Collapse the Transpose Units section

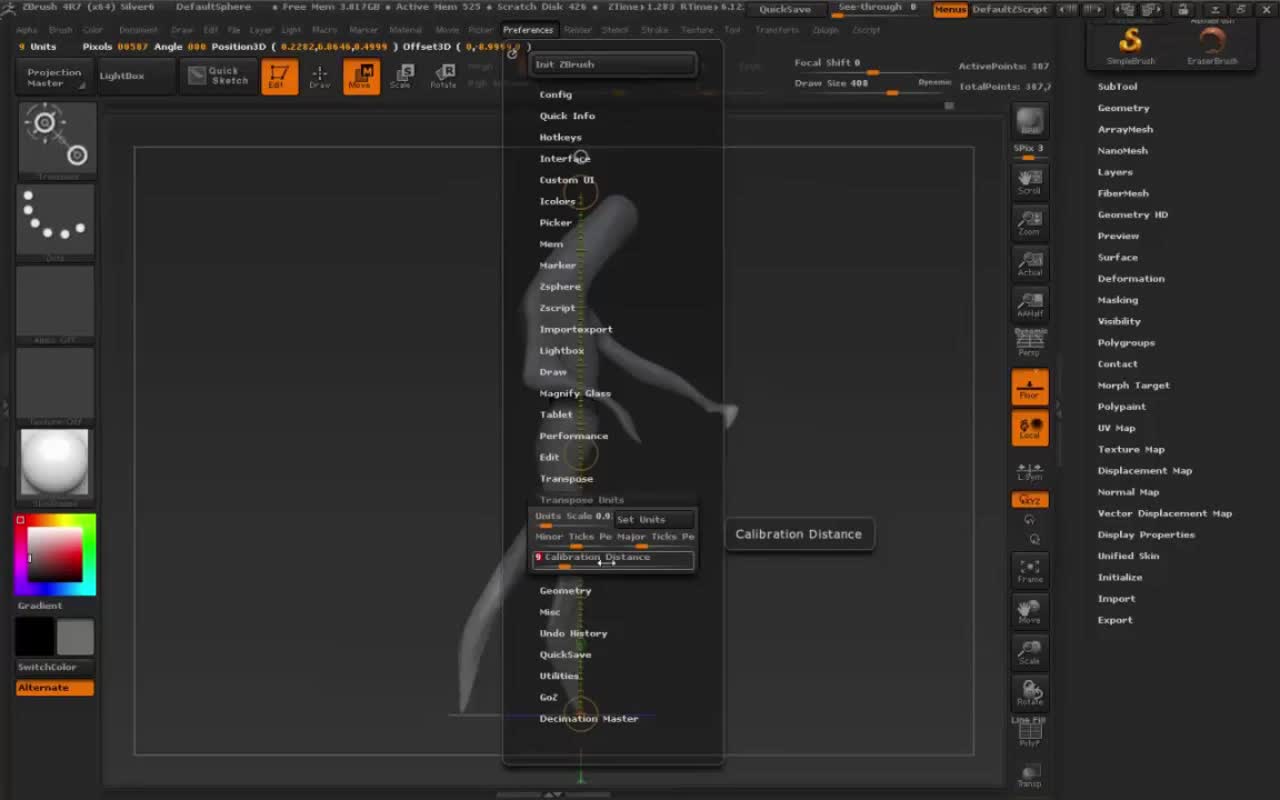pos(582,500)
